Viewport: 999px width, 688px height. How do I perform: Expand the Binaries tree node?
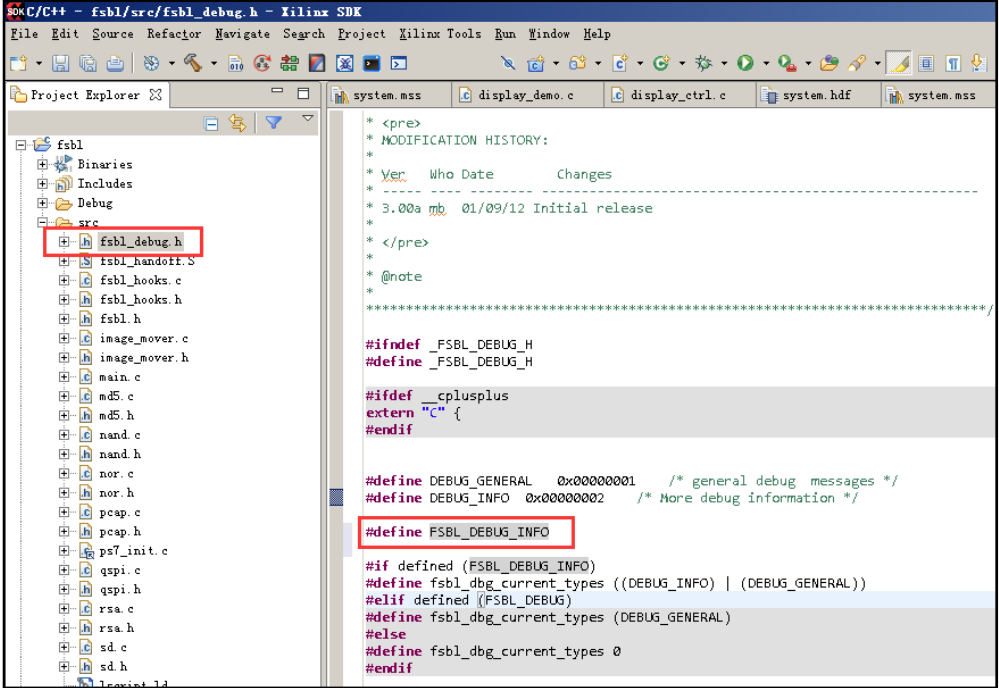pos(42,164)
